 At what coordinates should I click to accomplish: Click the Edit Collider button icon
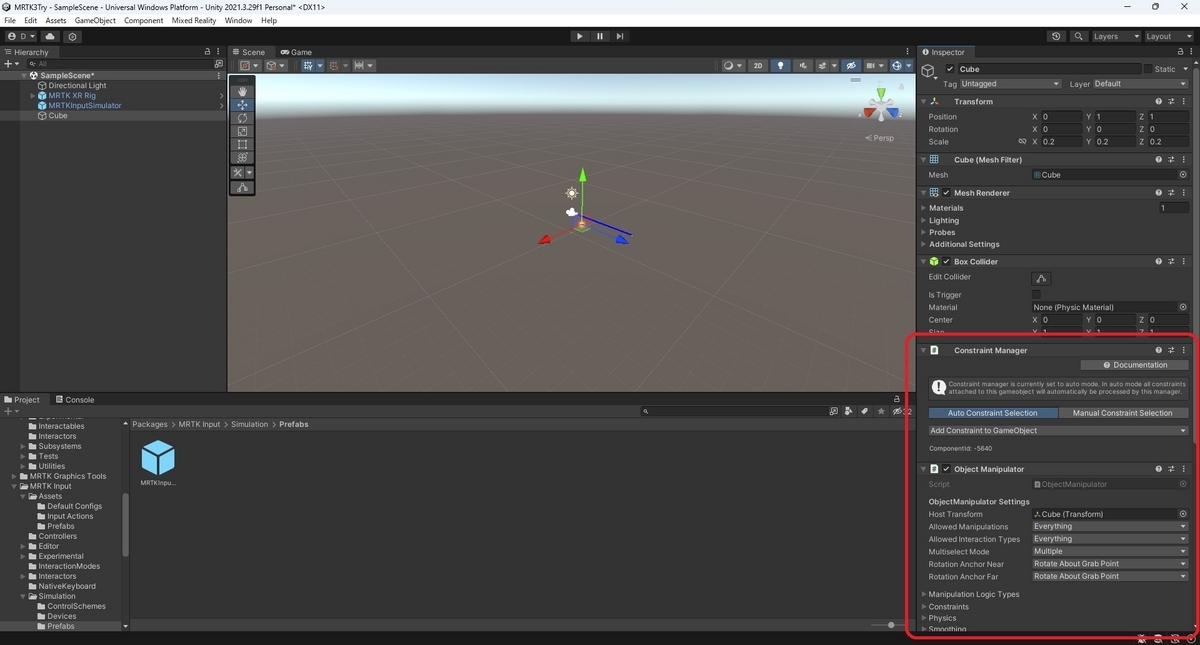point(1042,278)
